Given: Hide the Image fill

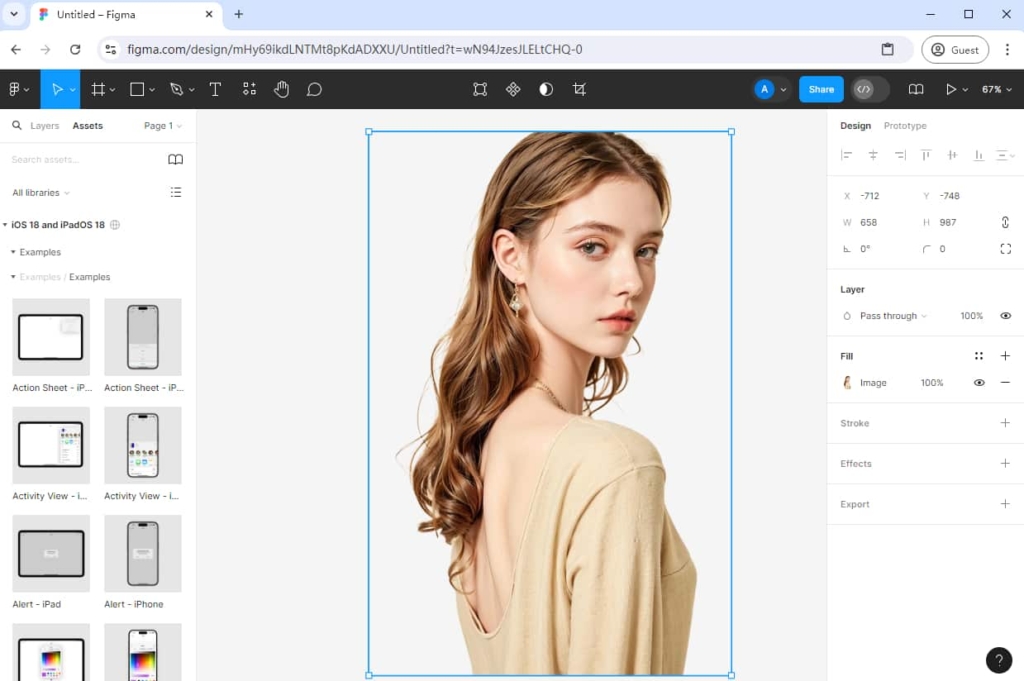Looking at the screenshot, I should point(979,382).
